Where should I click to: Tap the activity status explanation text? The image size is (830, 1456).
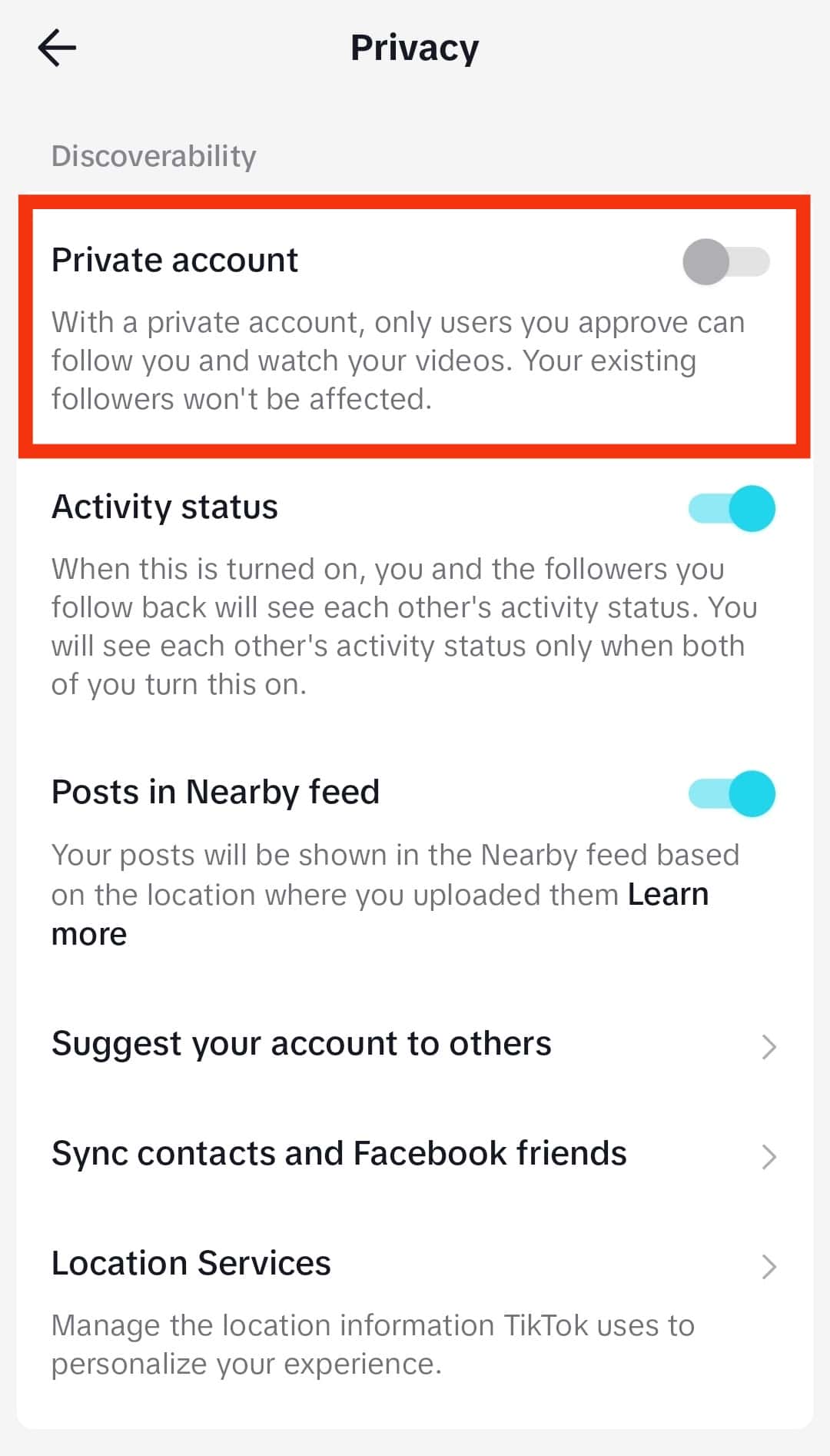tap(404, 627)
